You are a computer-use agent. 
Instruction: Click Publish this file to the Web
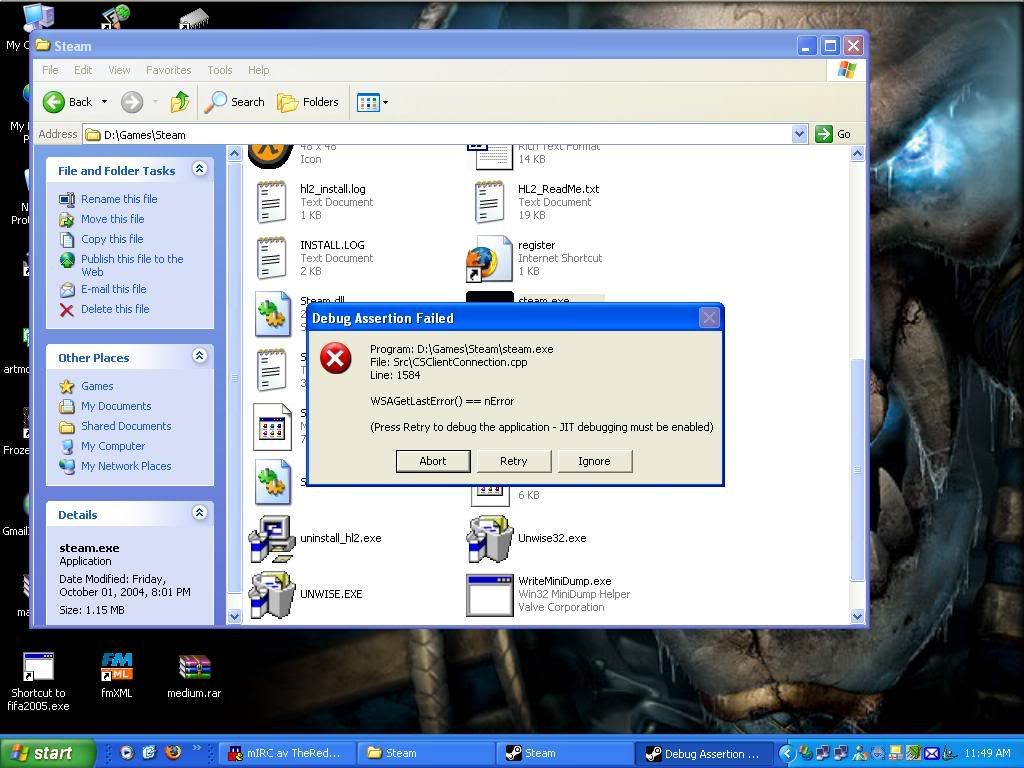coord(132,265)
